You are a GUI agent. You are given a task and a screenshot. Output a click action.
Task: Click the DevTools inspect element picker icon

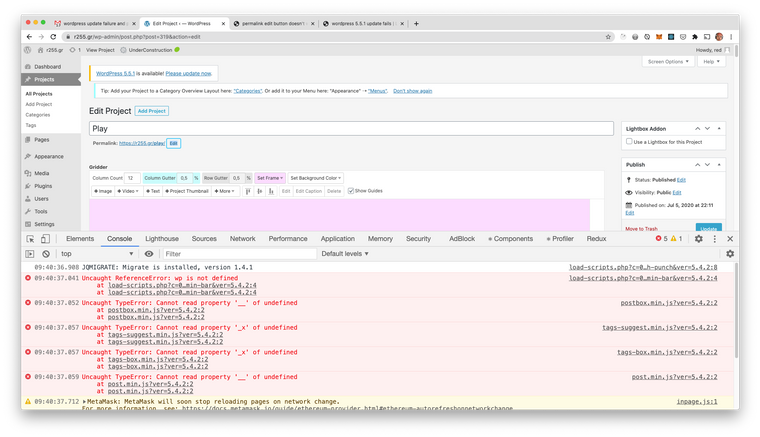(x=30, y=239)
